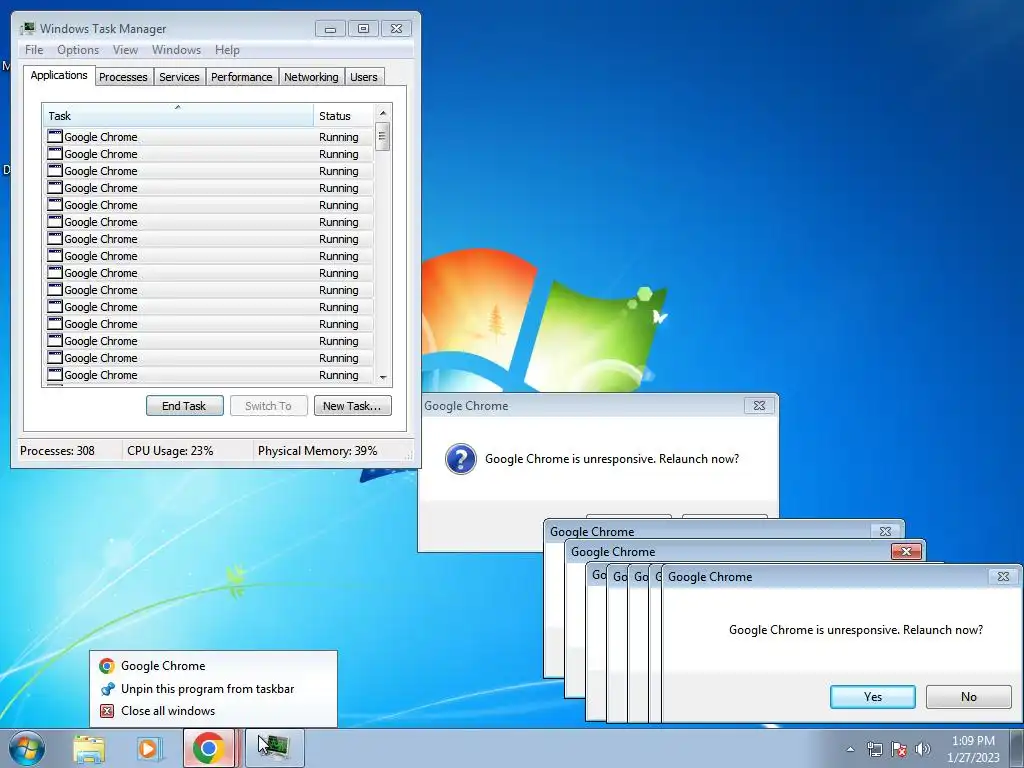Close the front Google Chrome dialog
Image resolution: width=1024 pixels, height=768 pixels.
(1003, 577)
